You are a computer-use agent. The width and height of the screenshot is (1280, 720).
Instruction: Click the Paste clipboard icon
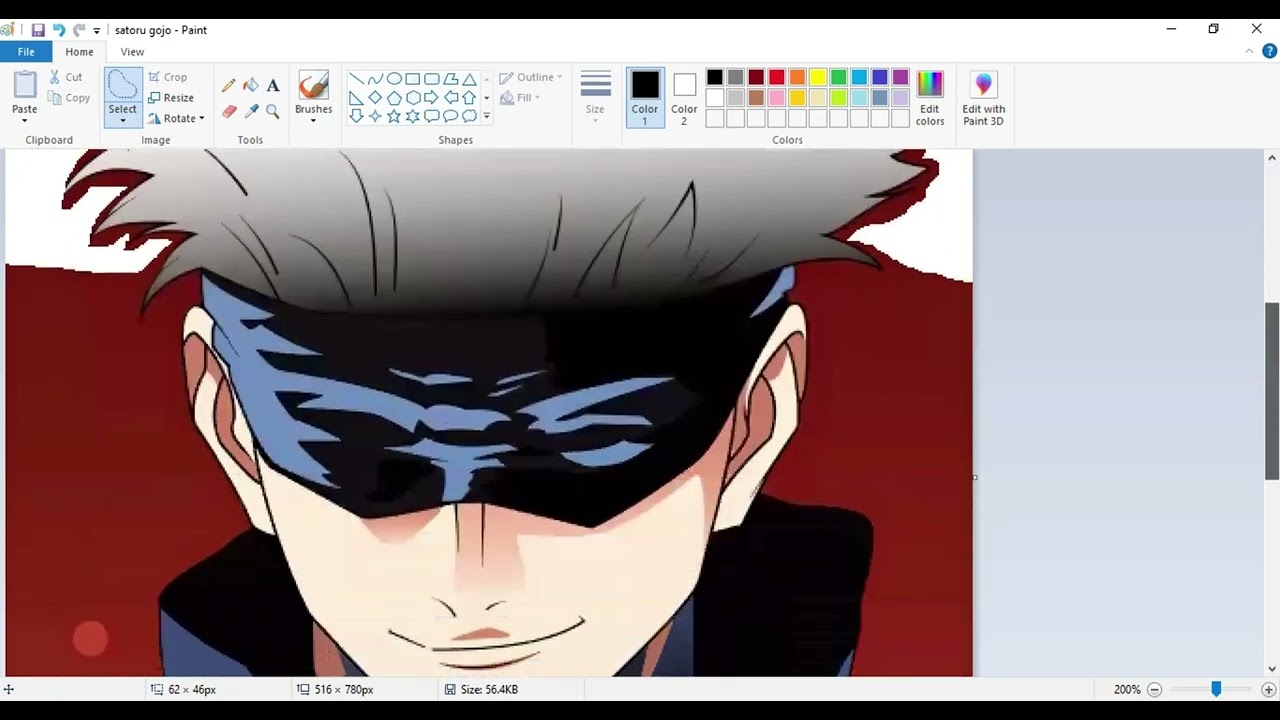point(25,85)
